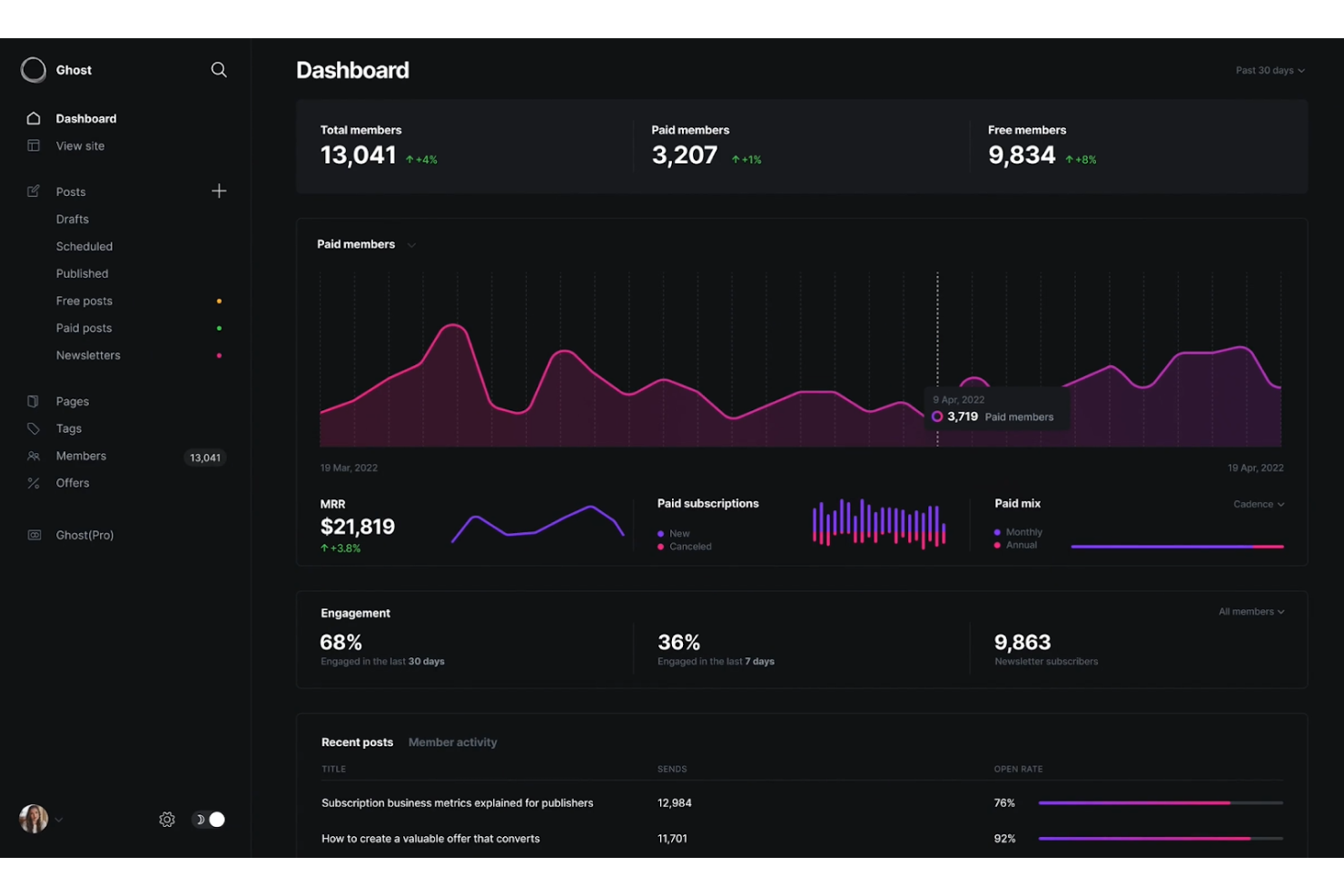Click the 12,984 sends value

click(x=675, y=802)
